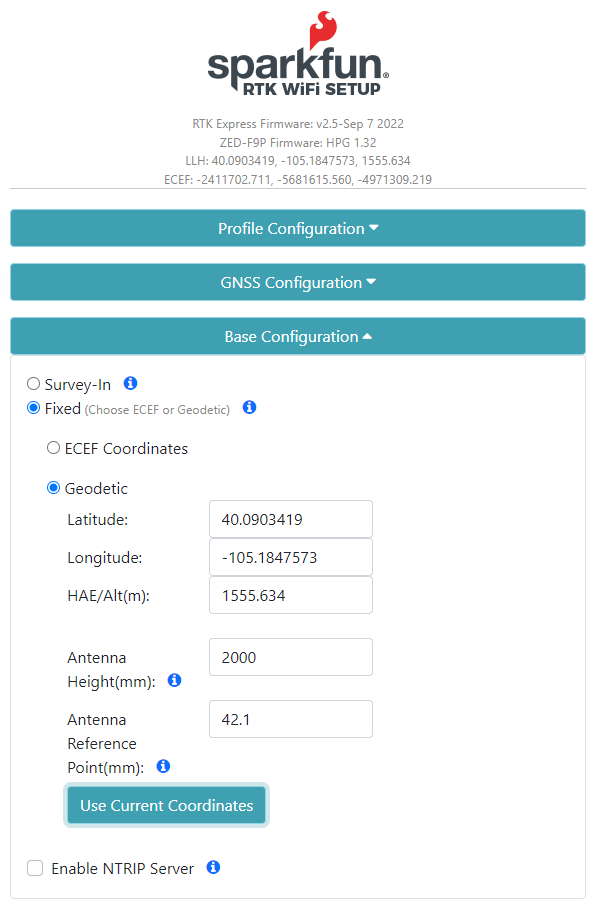This screenshot has height=906, width=604.
Task: Click the Antenna Height info icon
Action: point(174,680)
